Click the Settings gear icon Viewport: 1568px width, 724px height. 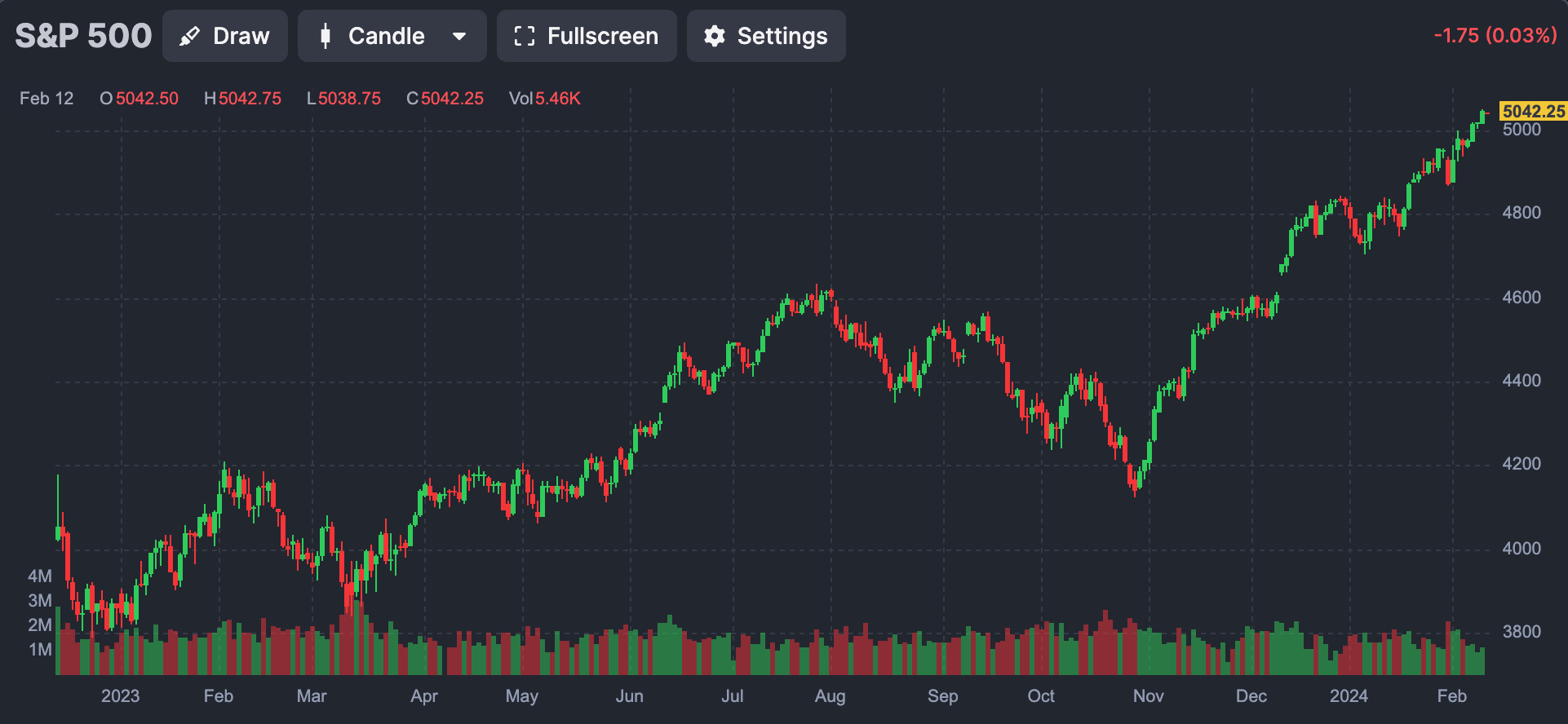click(715, 36)
